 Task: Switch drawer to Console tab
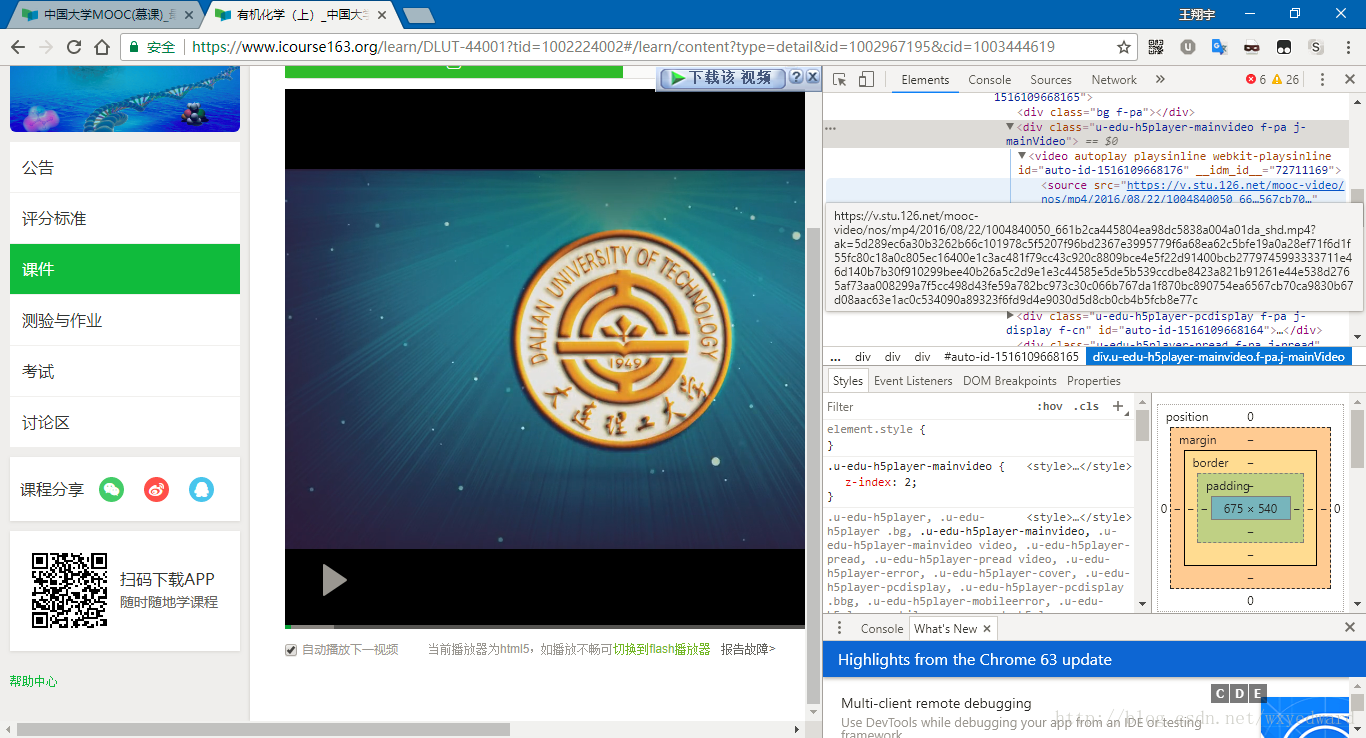pyautogui.click(x=882, y=629)
